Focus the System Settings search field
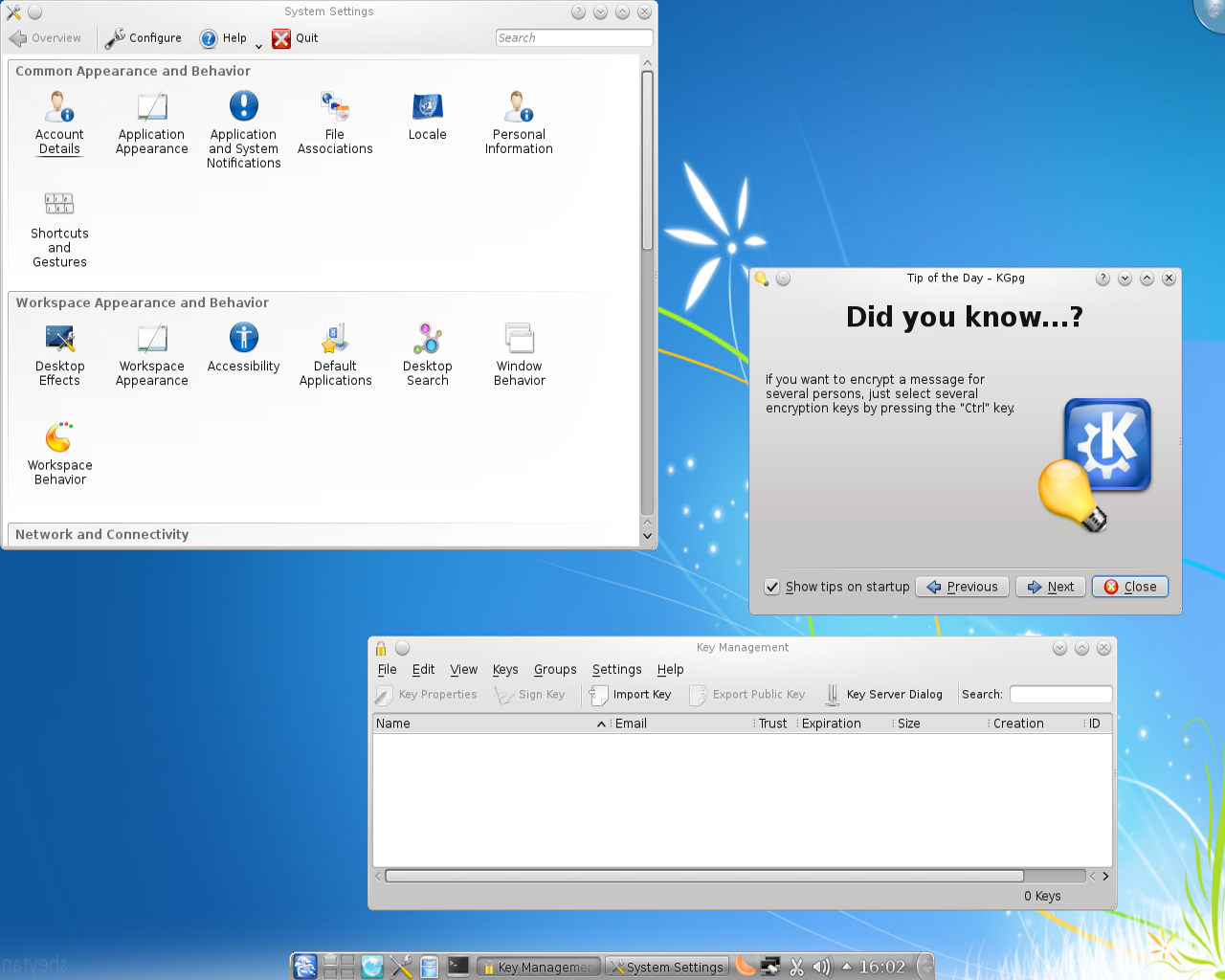 574,38
